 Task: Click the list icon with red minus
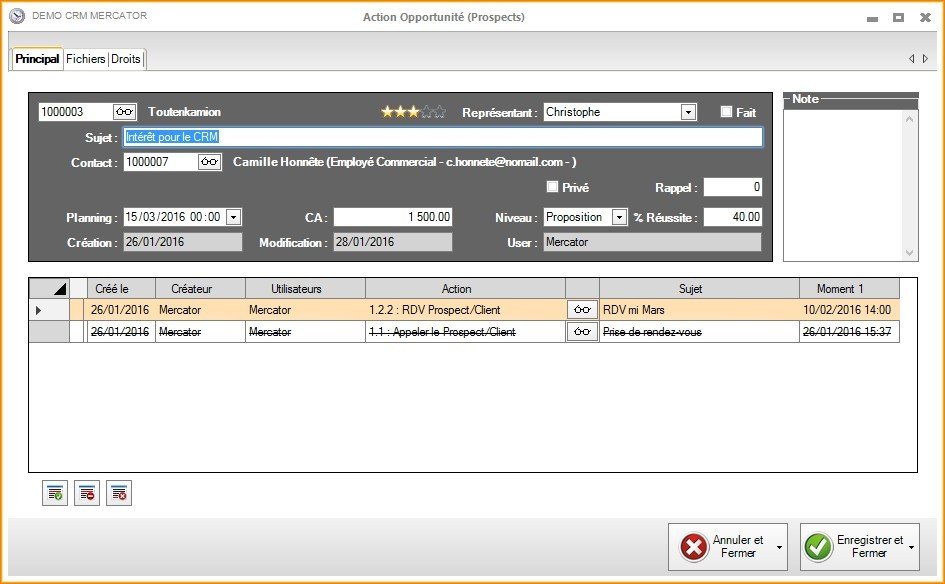tap(87, 492)
